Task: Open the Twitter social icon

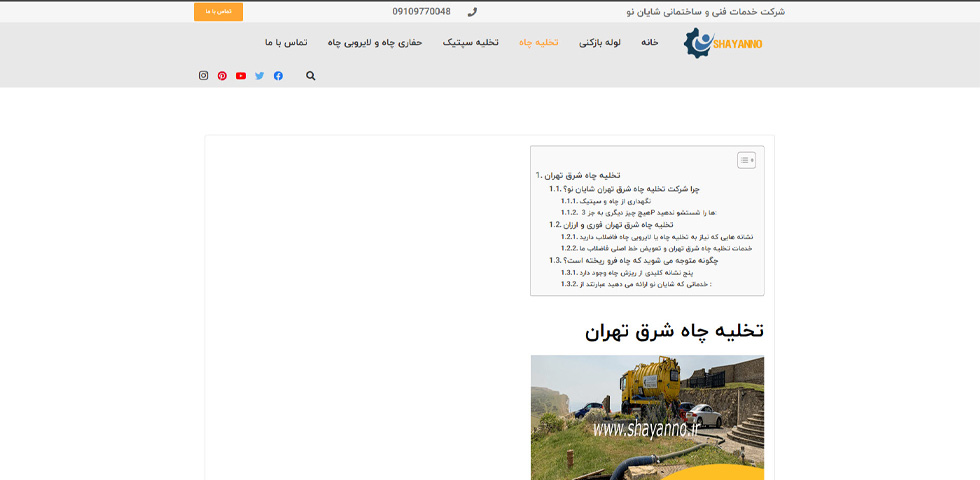Action: pos(259,76)
